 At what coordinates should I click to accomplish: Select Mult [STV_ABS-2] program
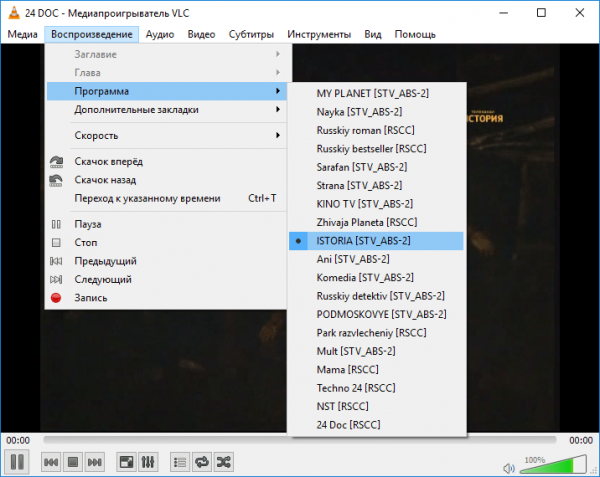pyautogui.click(x=376, y=351)
